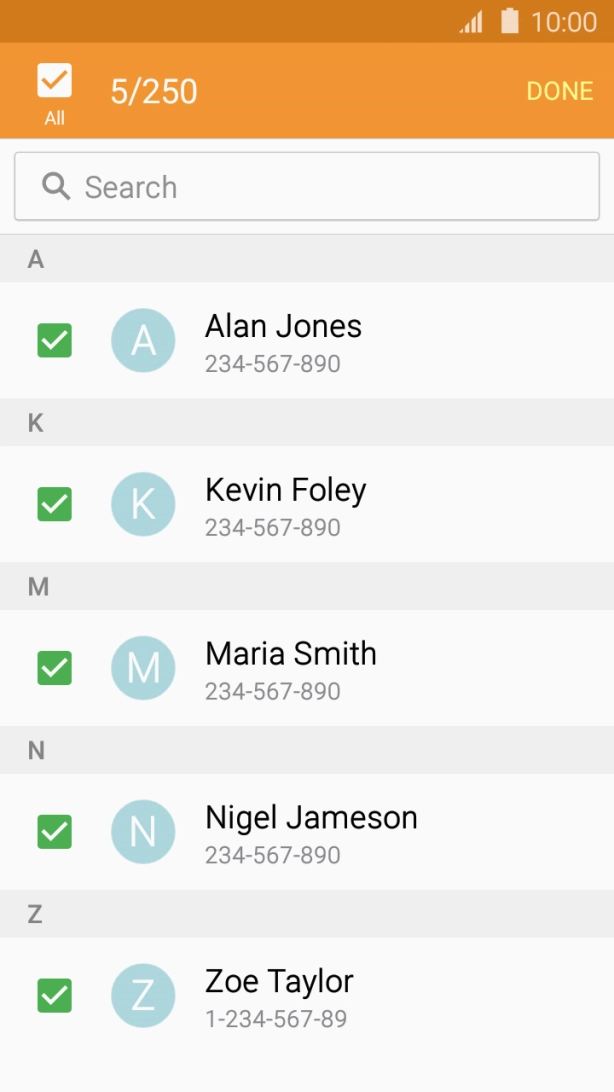
Task: Click the search magnifier icon
Action: coord(56,186)
